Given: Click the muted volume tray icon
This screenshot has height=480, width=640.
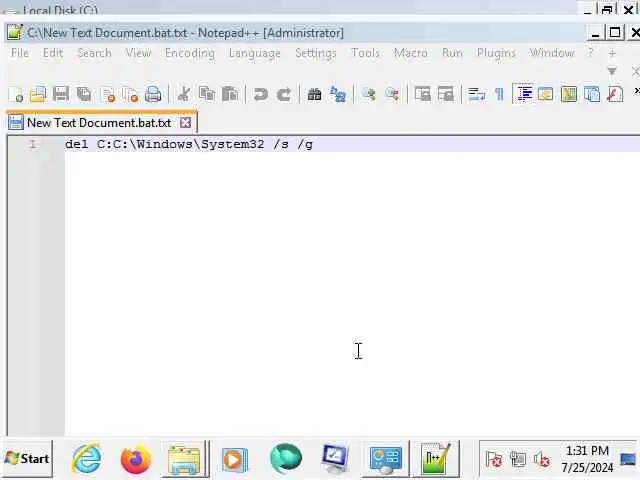Looking at the screenshot, I should [x=542, y=460].
